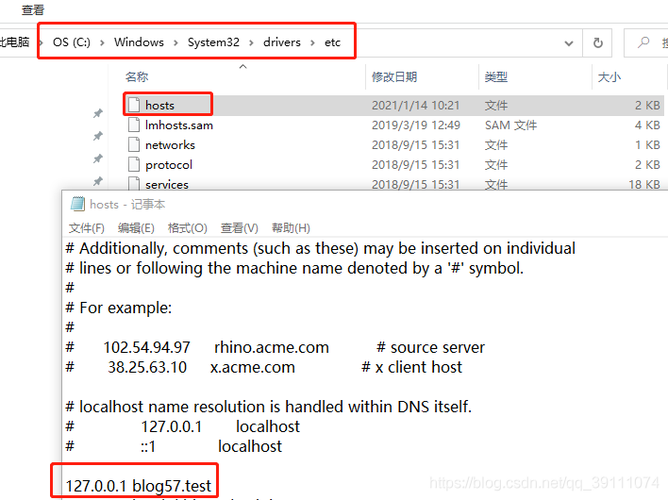668x500 pixels.
Task: Click the 查看 tab in Explorer ribbon
Action: (x=33, y=9)
